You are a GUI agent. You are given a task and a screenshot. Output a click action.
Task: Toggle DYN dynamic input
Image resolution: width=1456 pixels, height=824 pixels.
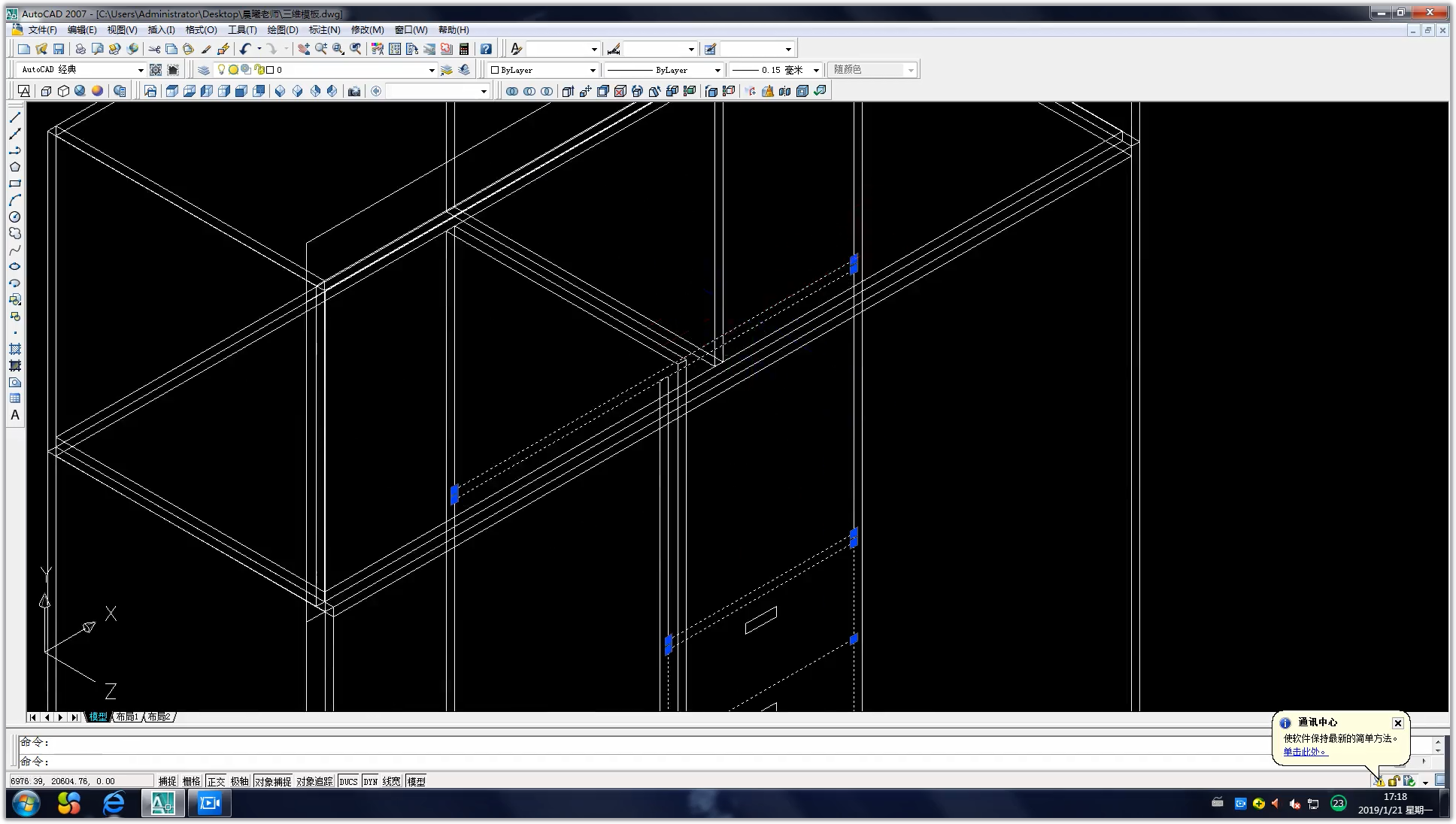[x=370, y=781]
